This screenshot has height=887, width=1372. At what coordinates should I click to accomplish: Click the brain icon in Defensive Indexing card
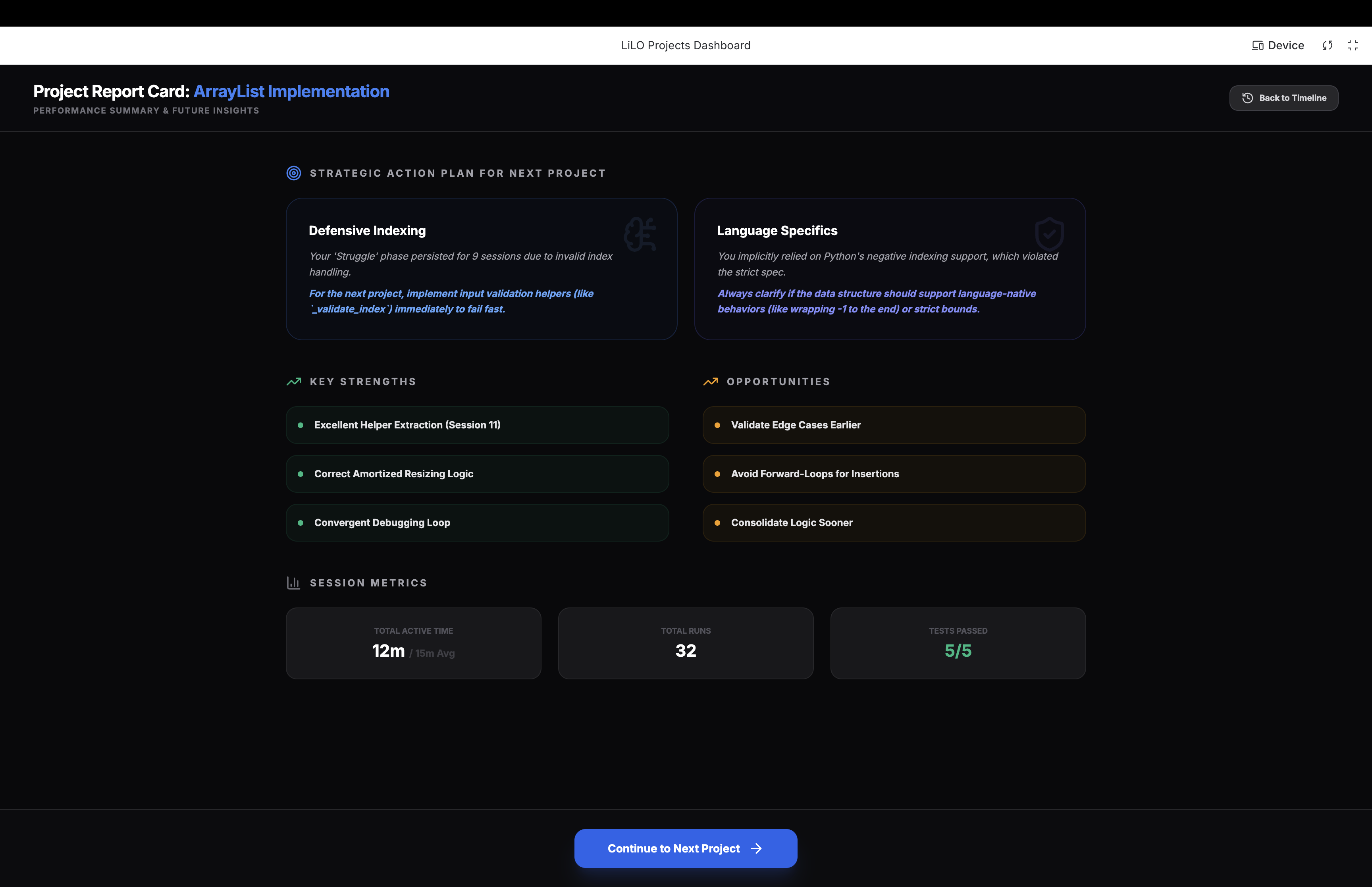click(640, 234)
